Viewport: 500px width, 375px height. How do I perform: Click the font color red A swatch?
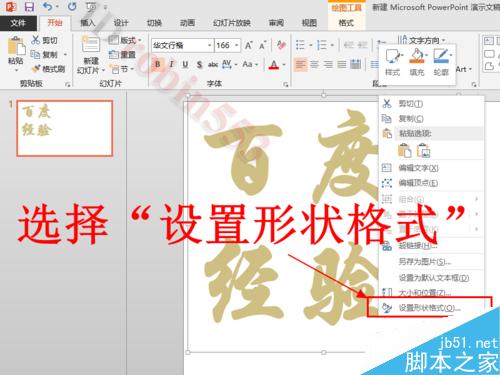click(274, 64)
